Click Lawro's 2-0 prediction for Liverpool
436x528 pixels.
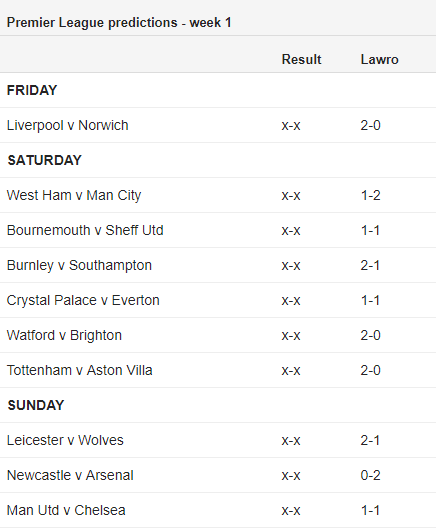pyautogui.click(x=370, y=126)
